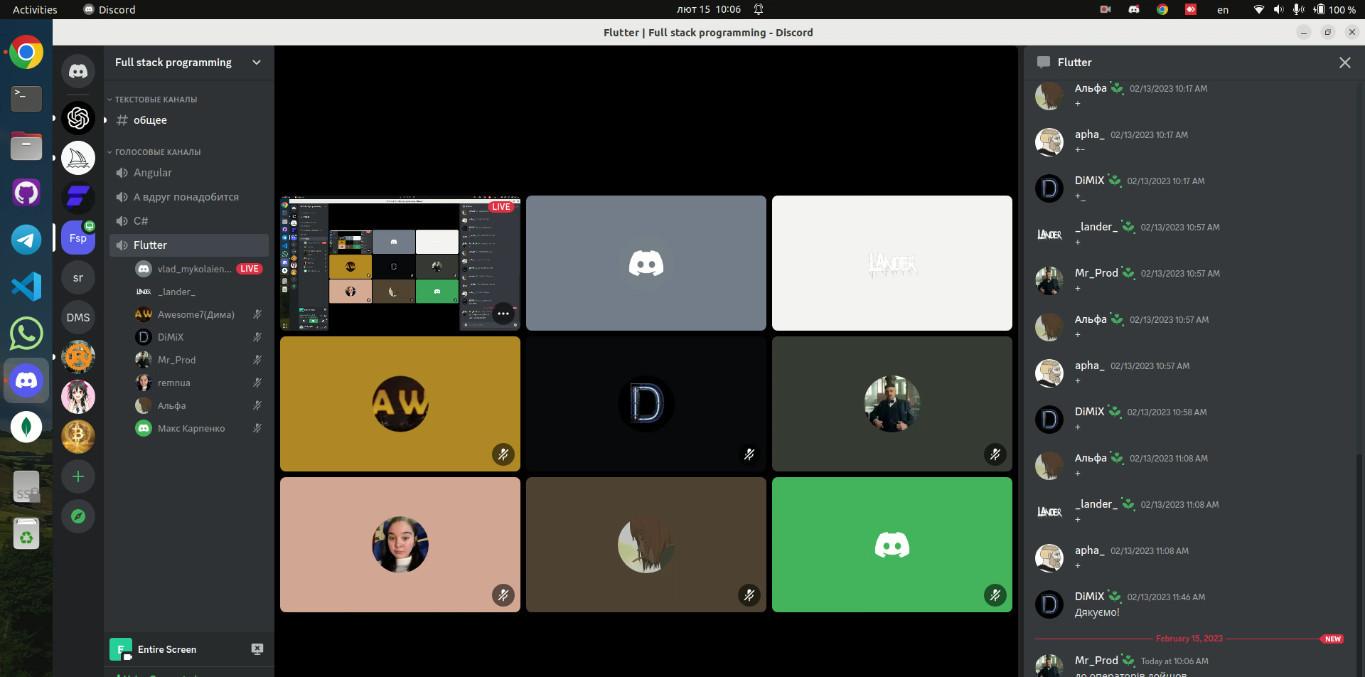Open Visual Studio Code from the dock
Viewport: 1365px width, 677px height.
coord(26,287)
